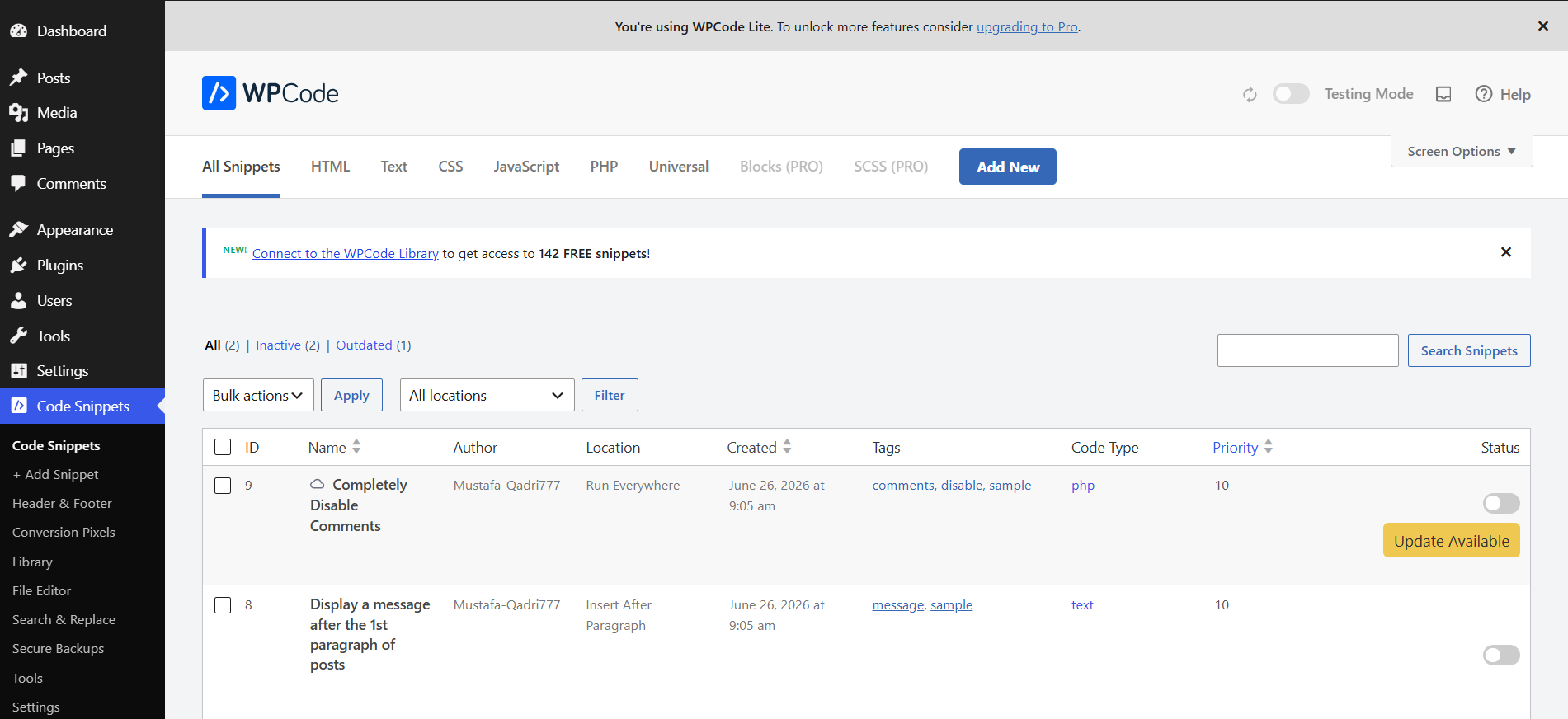Screen dimensions: 1568x719
Task: Dismiss the WPCode Library notice
Action: coord(1506,252)
